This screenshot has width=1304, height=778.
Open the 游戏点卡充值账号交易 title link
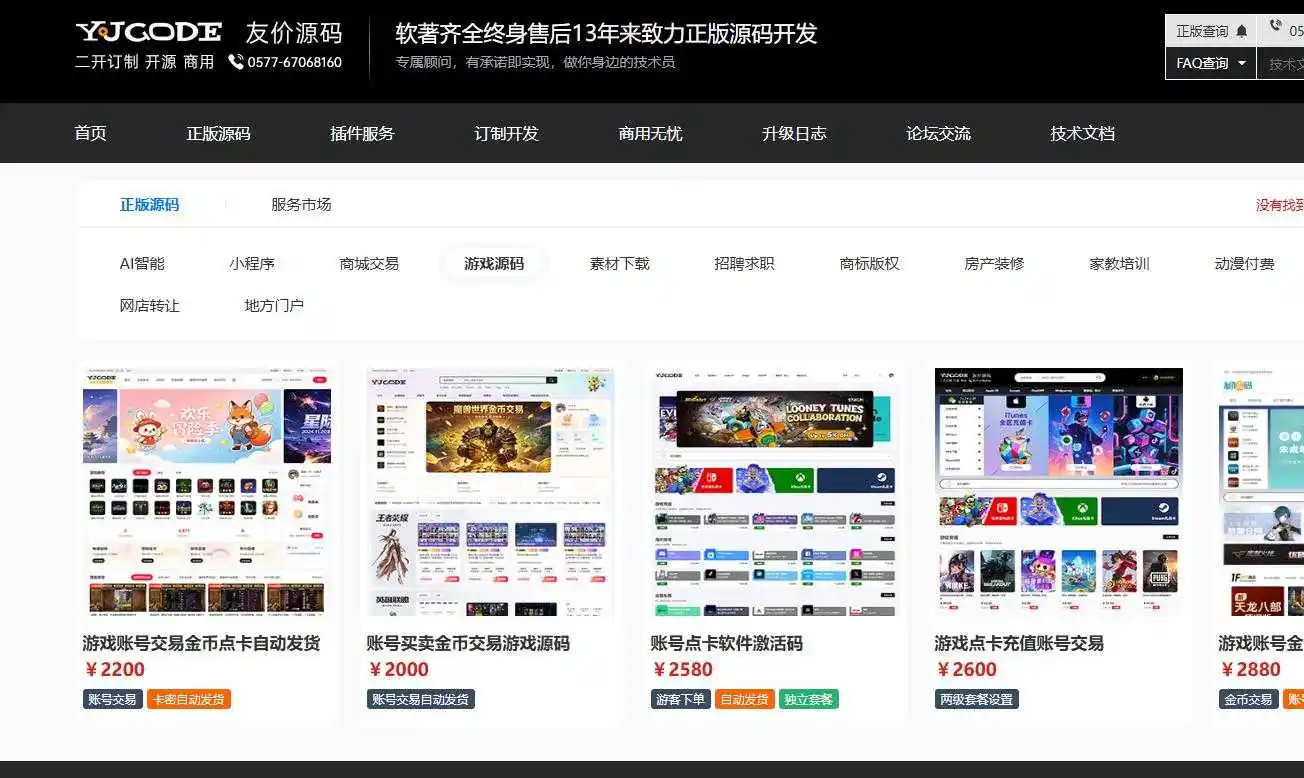click(1019, 643)
